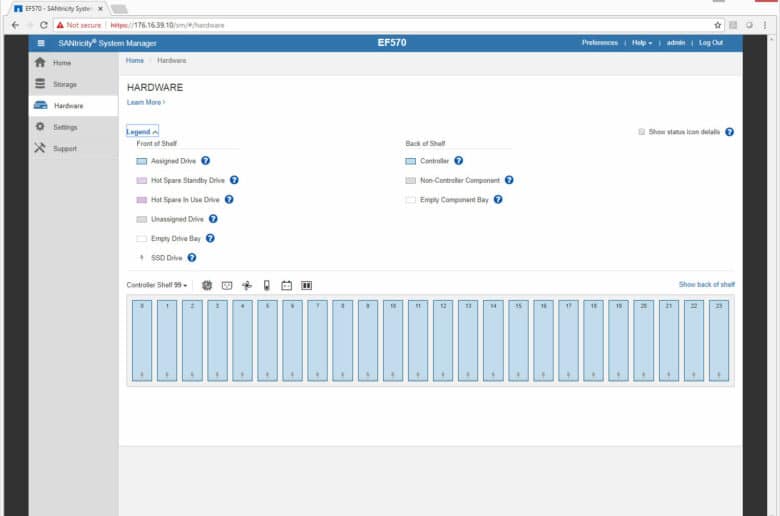Click the Assigned Drive legend label
The image size is (780, 516).
(x=173, y=161)
